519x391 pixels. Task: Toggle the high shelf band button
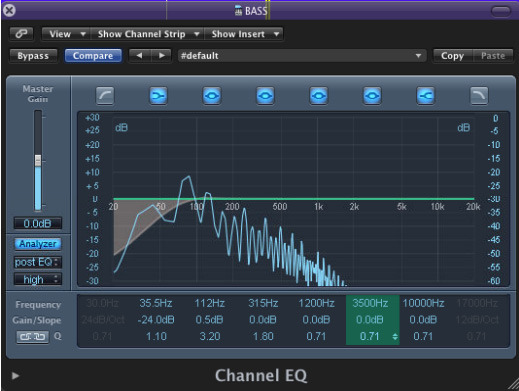pos(426,96)
